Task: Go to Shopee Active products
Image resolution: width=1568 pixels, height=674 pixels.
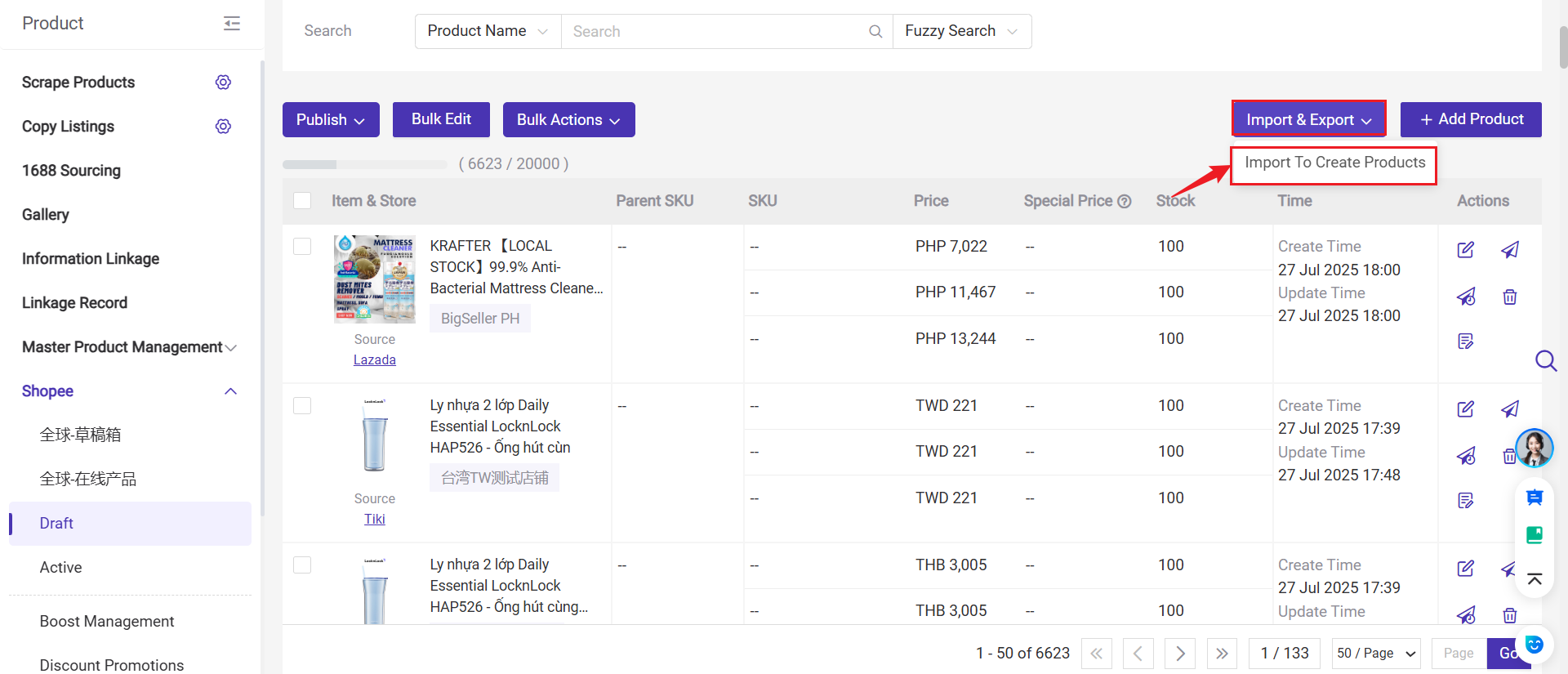Action: (60, 567)
